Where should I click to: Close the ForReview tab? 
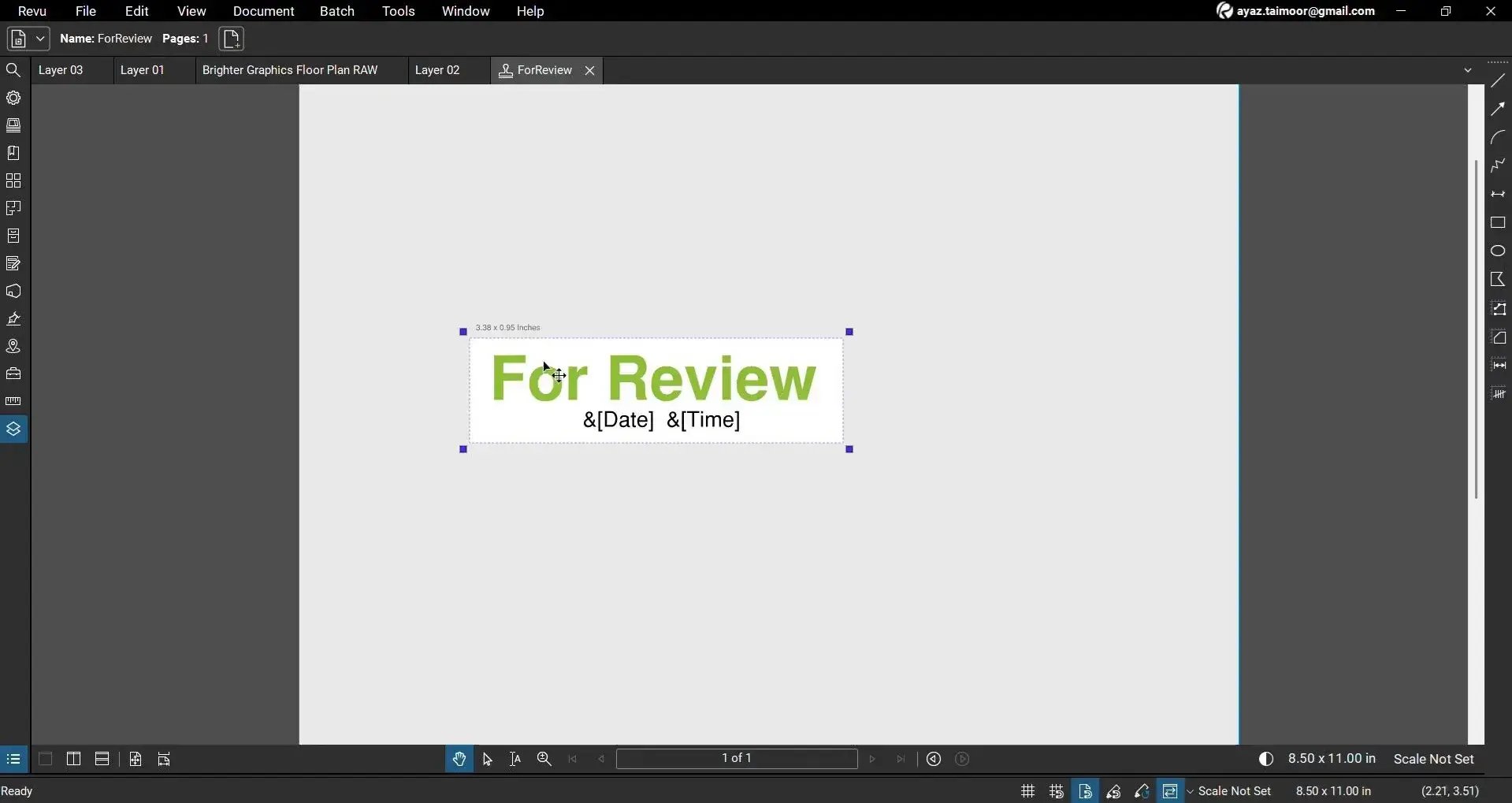tap(589, 70)
